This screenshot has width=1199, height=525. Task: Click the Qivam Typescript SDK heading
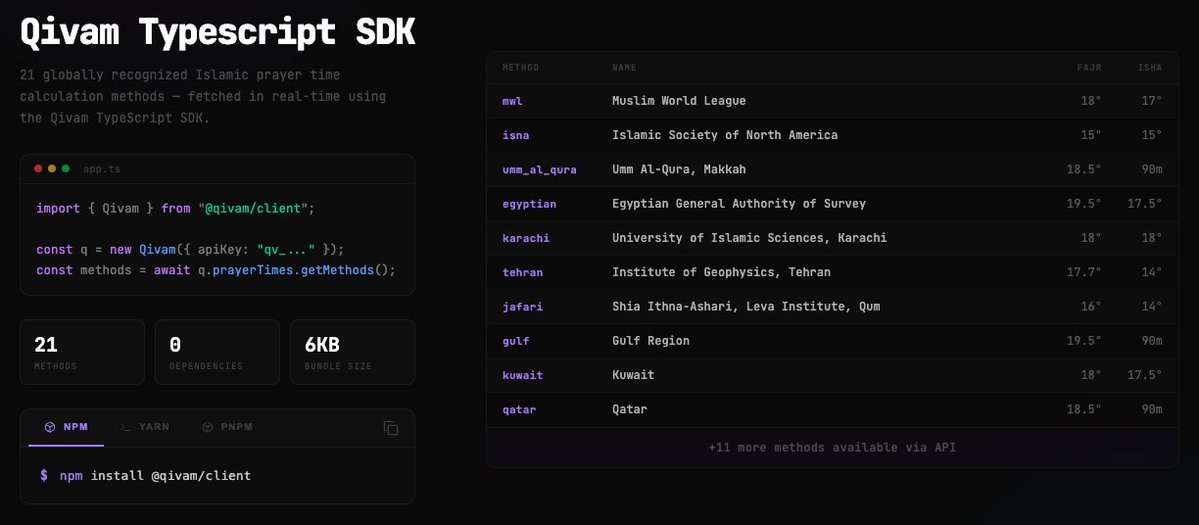(x=217, y=32)
